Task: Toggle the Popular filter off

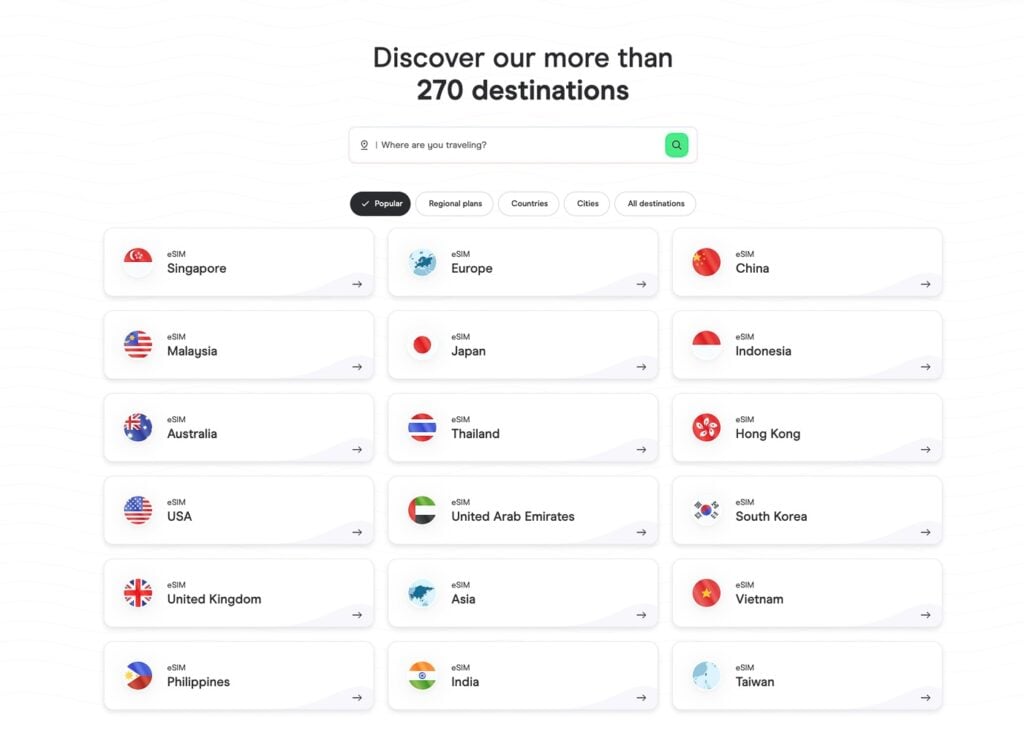Action: [x=380, y=203]
